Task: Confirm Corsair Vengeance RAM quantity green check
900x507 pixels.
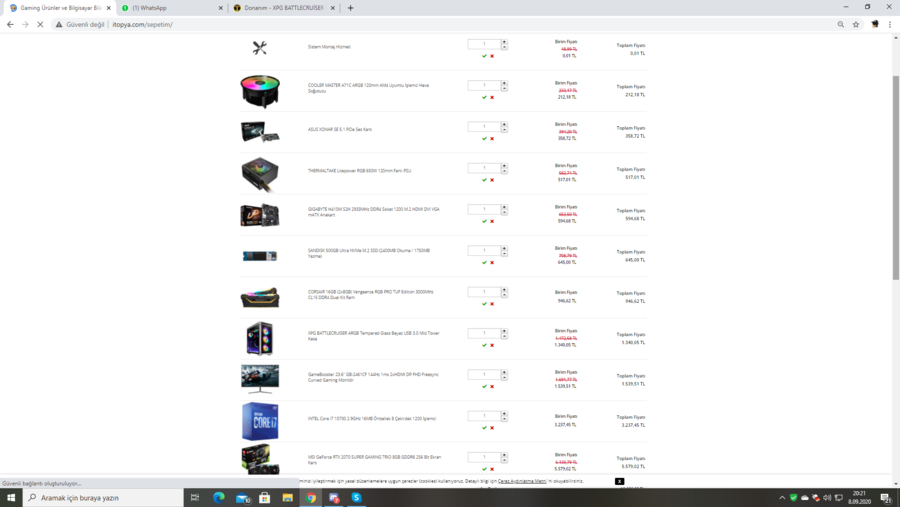Action: [x=484, y=304]
